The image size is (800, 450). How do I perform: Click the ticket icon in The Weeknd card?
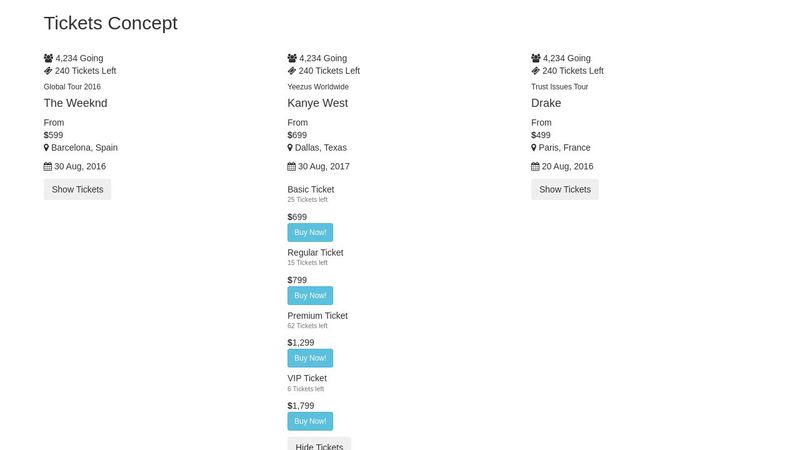[48, 71]
